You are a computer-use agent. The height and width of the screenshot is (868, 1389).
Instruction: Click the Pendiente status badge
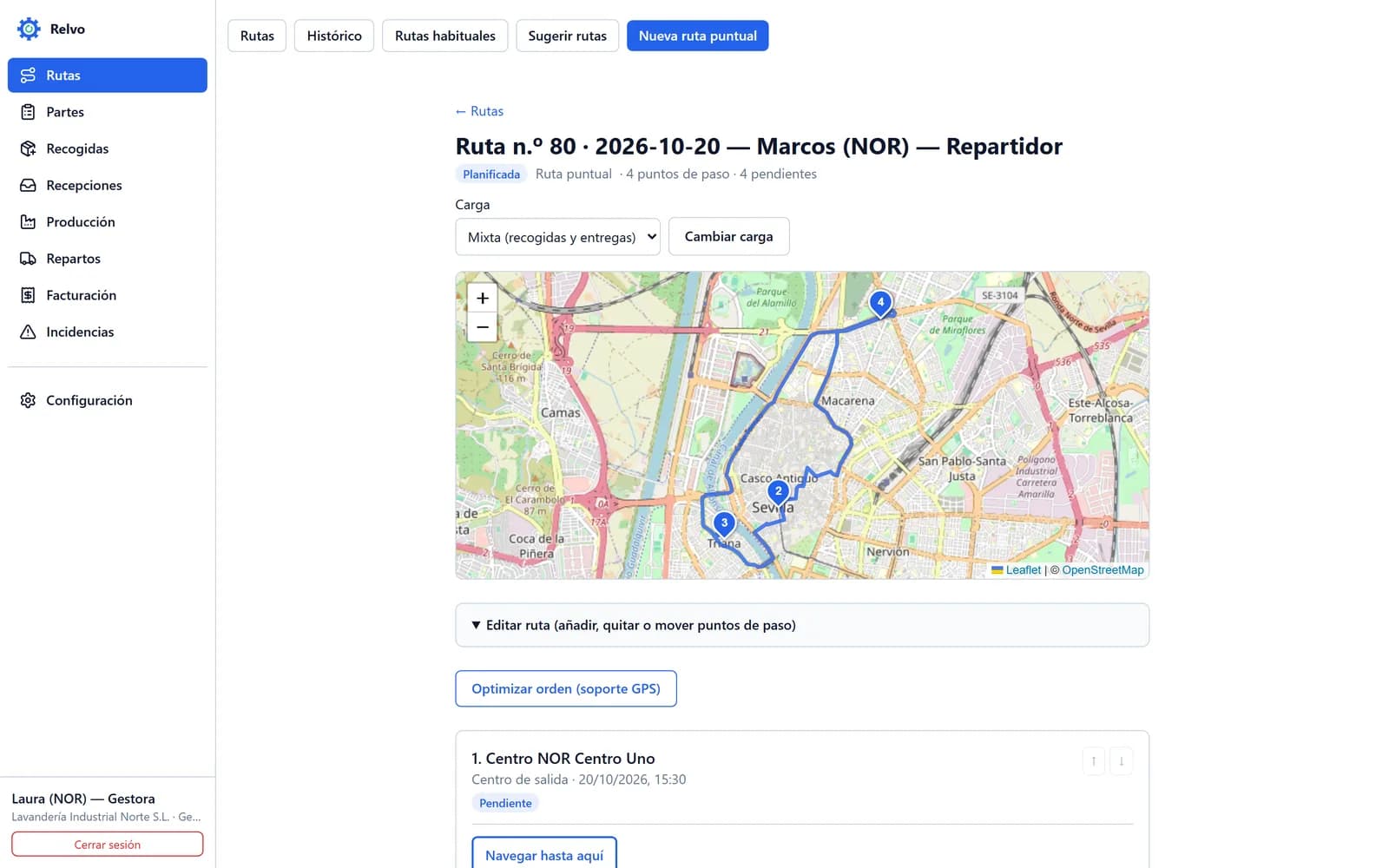pyautogui.click(x=505, y=803)
